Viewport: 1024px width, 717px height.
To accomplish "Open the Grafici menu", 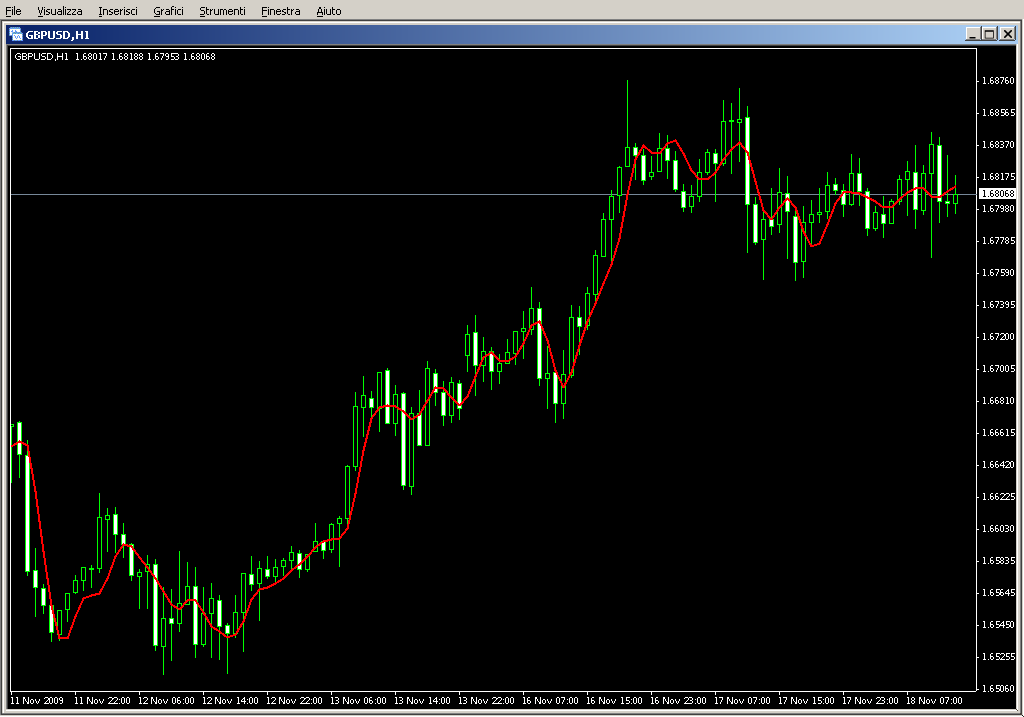I will point(168,11).
